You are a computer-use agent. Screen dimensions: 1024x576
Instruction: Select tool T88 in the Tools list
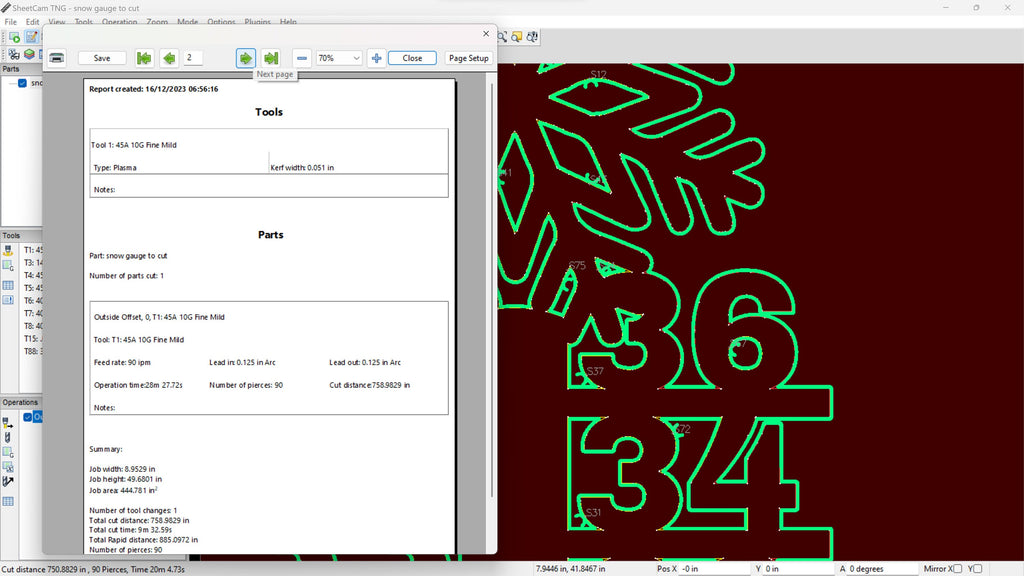point(33,351)
